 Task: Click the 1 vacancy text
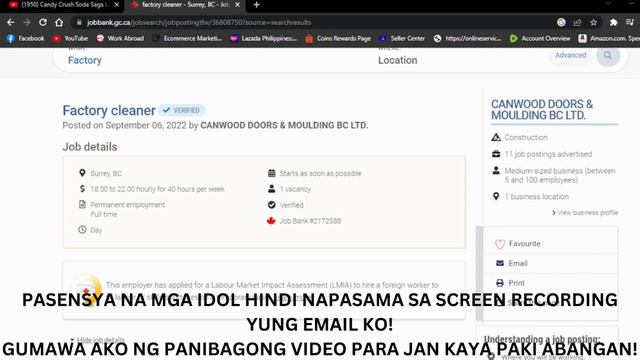pyautogui.click(x=295, y=189)
